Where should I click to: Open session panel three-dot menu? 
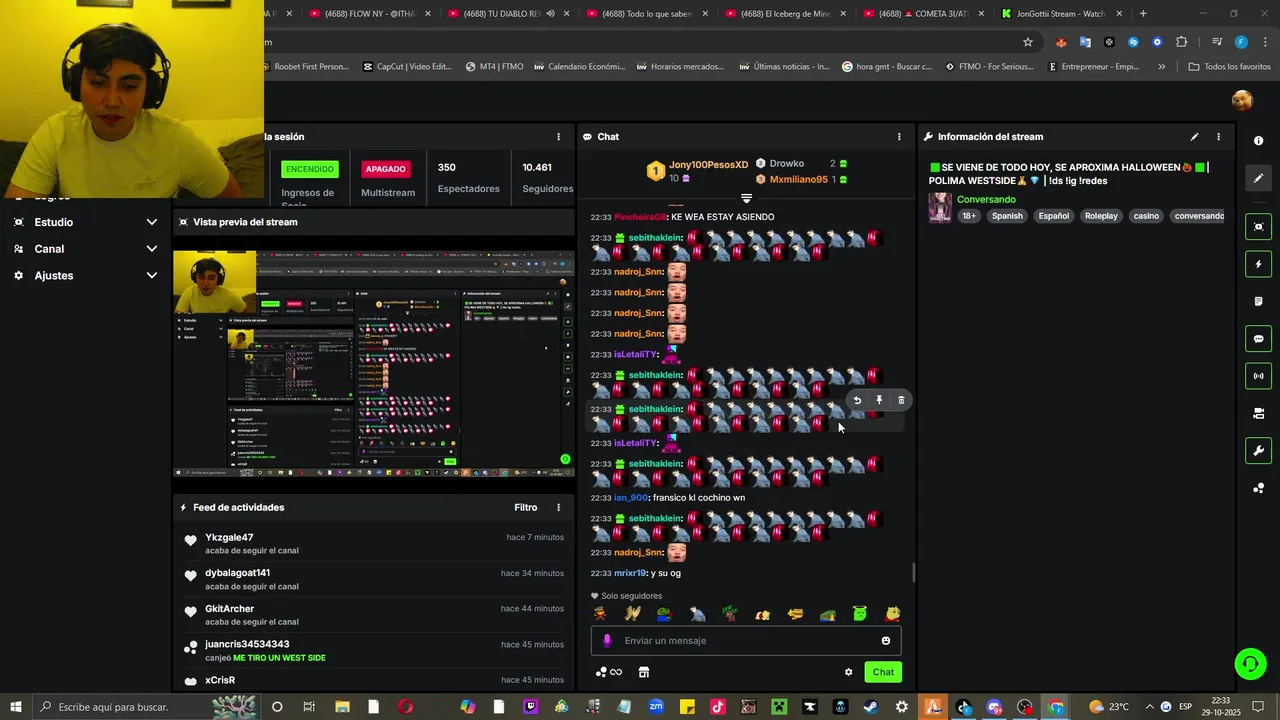(559, 137)
